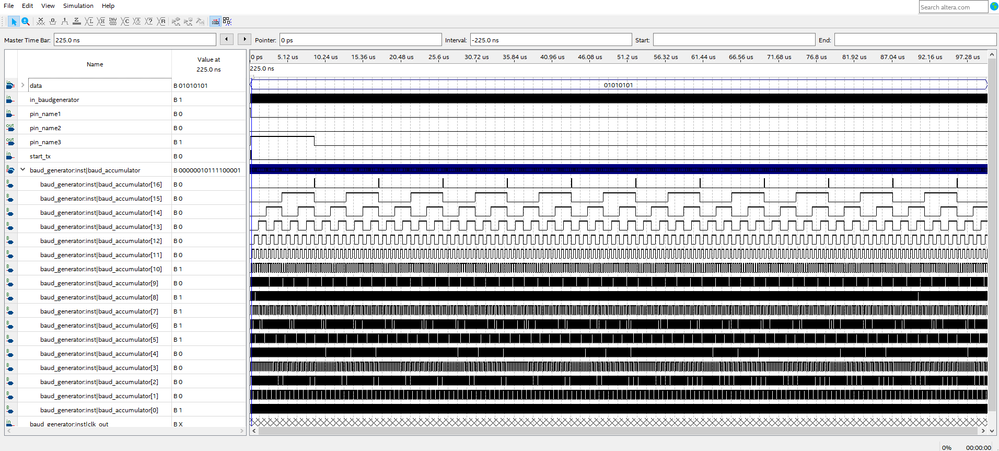Run Timing Simulation

[x=188, y=21]
